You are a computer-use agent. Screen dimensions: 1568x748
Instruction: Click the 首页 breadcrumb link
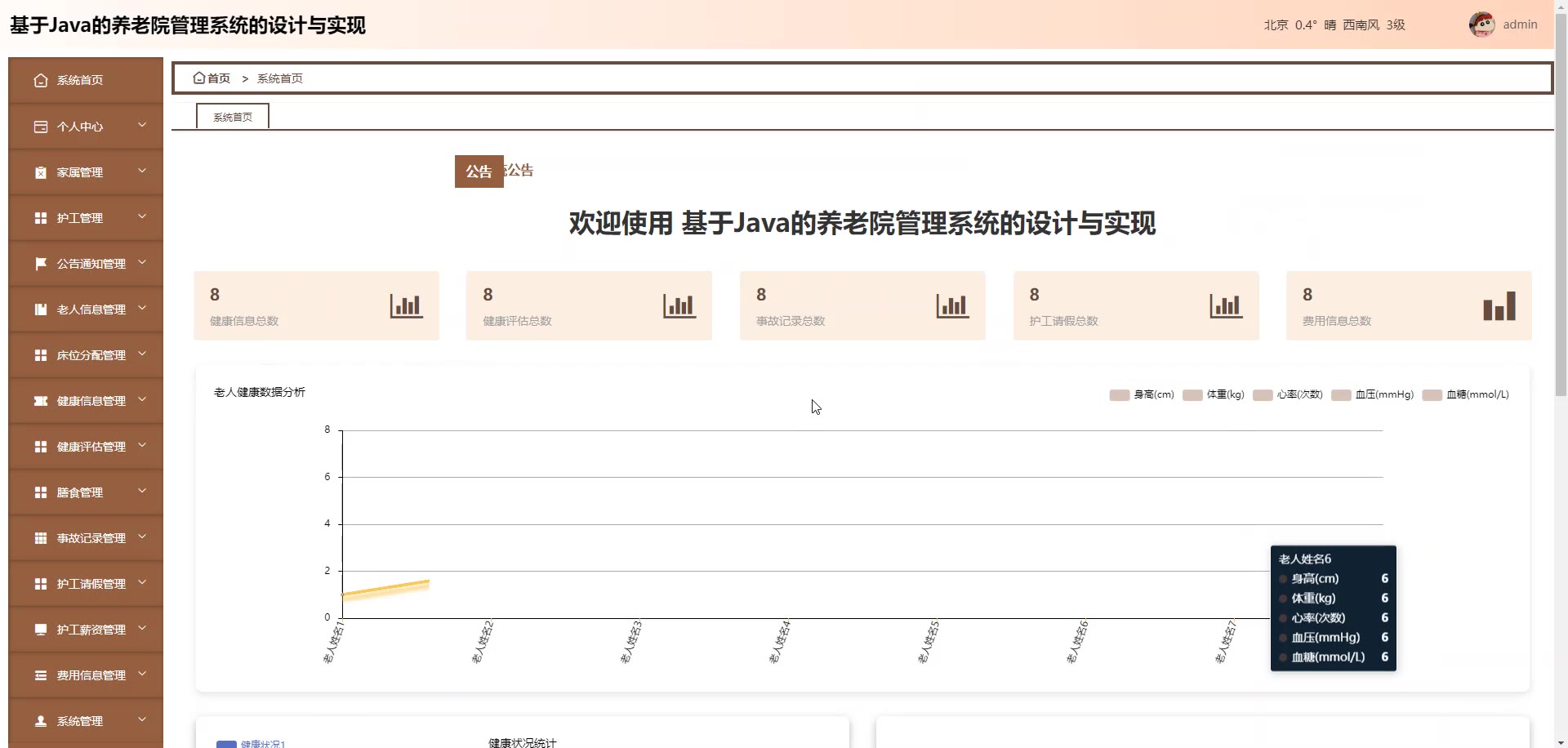coord(219,78)
